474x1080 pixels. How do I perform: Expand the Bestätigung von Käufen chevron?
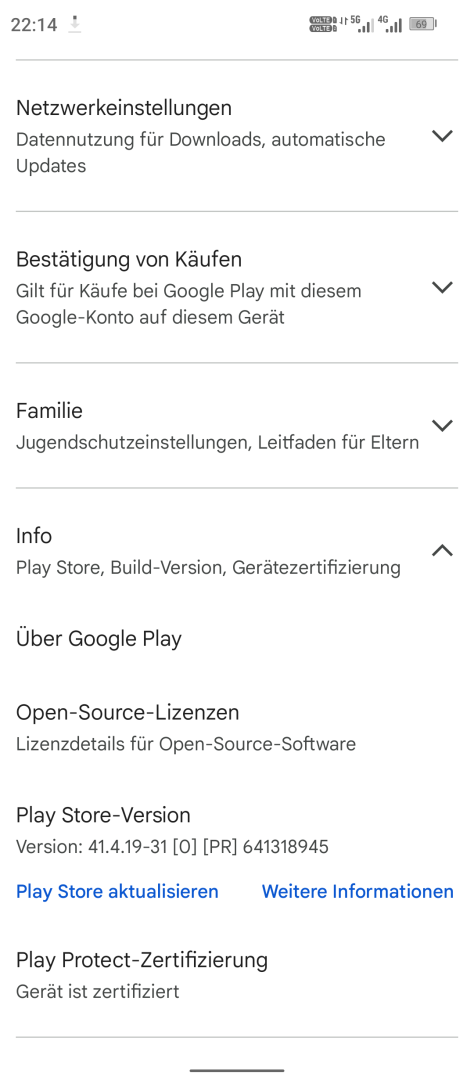click(x=442, y=287)
